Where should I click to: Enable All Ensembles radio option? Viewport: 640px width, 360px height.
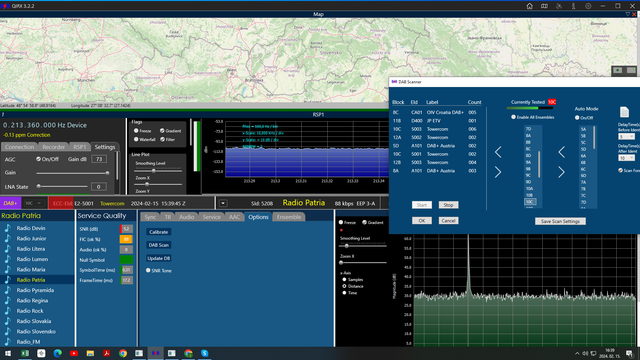[x=513, y=117]
